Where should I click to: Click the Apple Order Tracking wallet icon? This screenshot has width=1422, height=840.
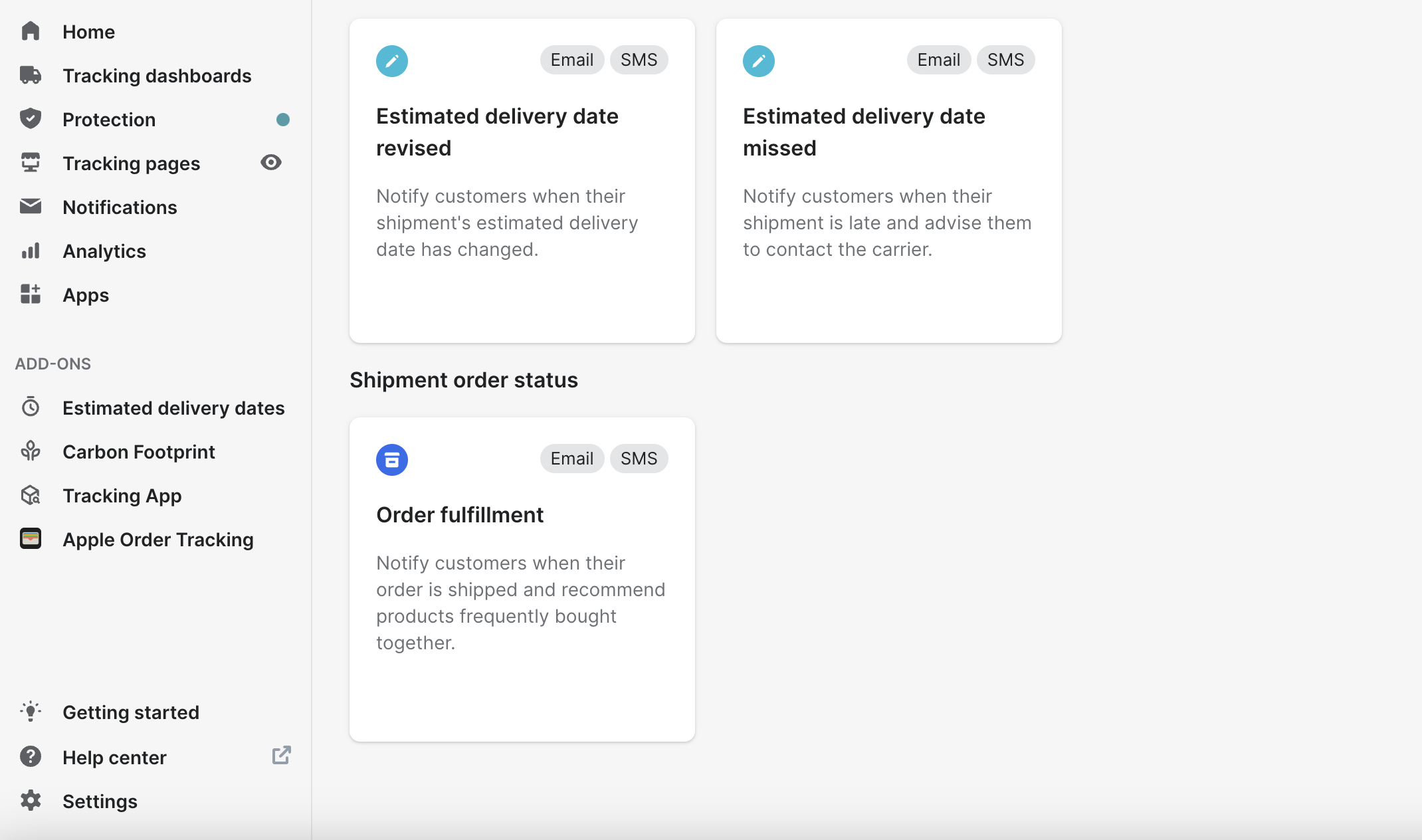(x=31, y=539)
